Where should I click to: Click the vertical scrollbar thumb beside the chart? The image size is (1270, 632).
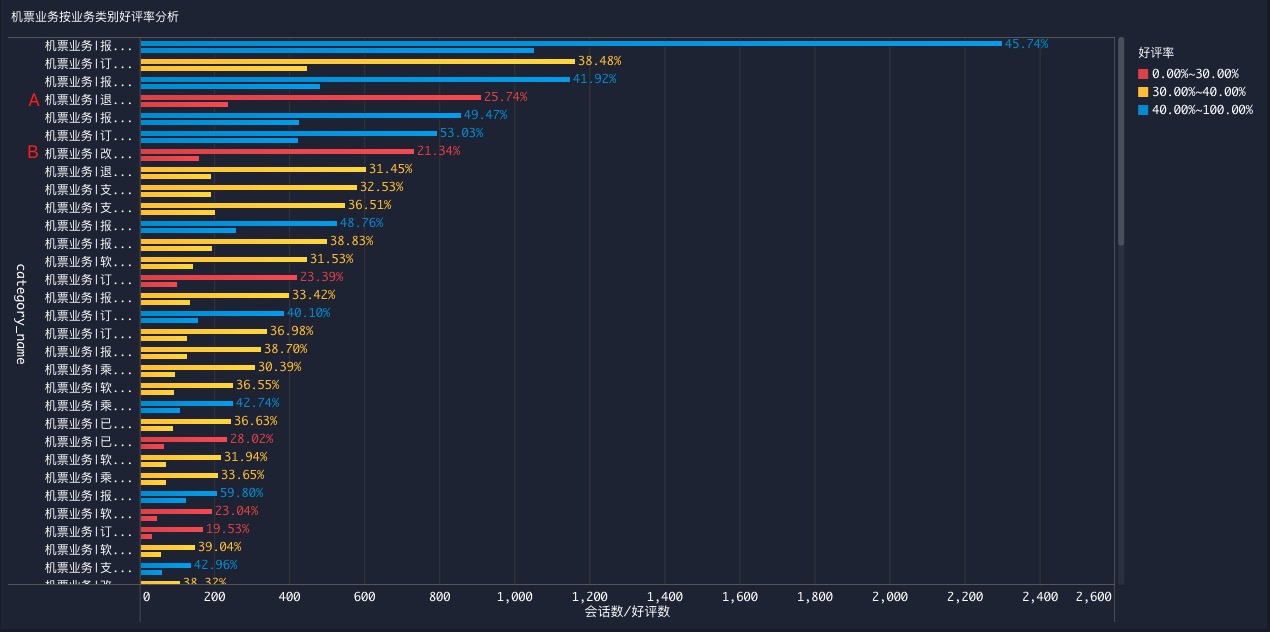click(1121, 140)
